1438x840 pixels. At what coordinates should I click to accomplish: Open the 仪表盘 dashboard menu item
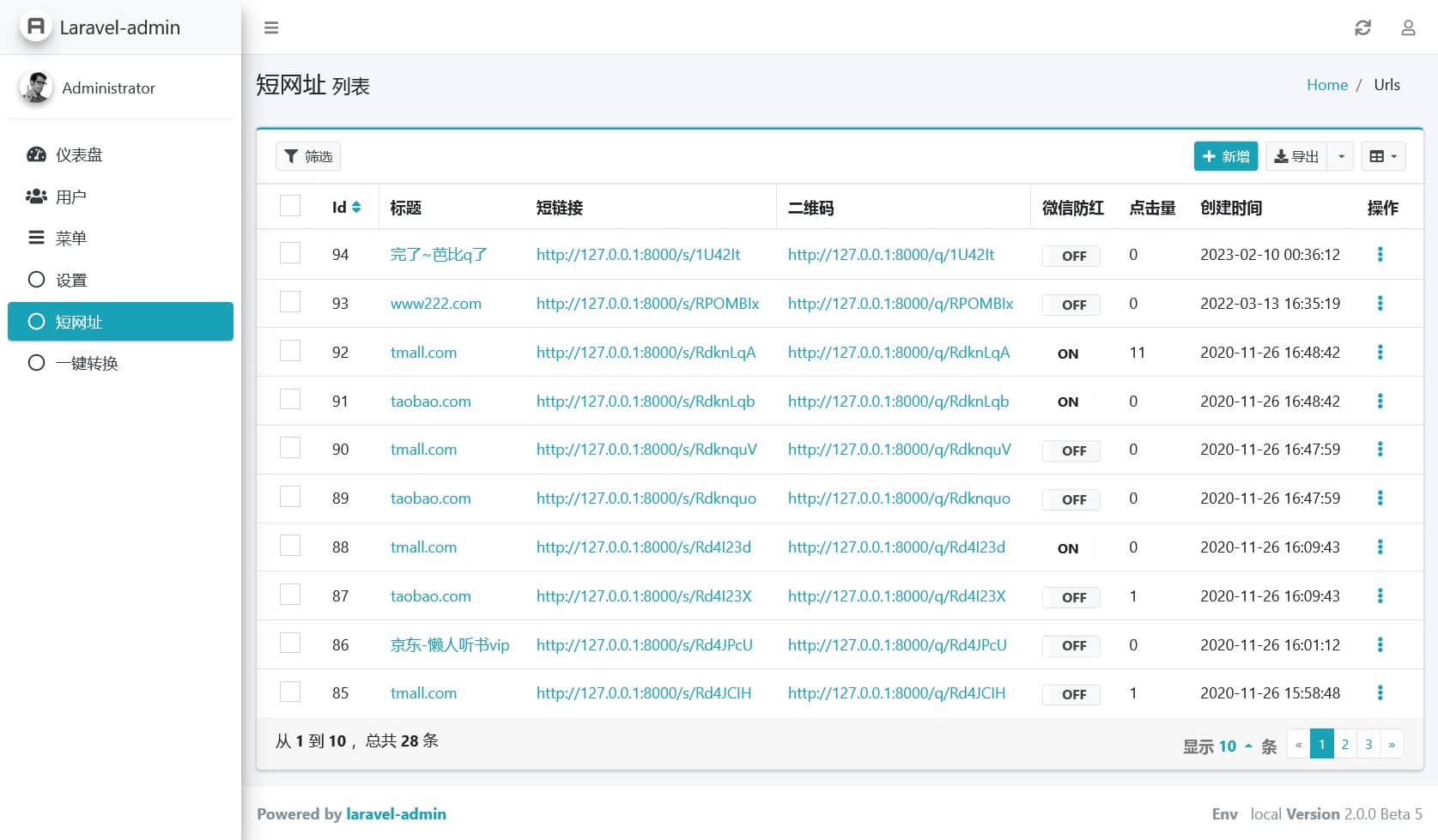coord(79,155)
